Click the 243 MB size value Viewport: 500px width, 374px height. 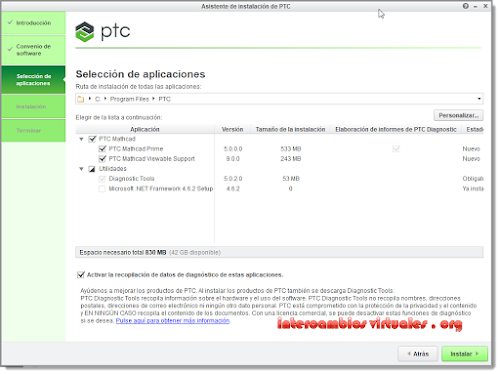tap(291, 159)
